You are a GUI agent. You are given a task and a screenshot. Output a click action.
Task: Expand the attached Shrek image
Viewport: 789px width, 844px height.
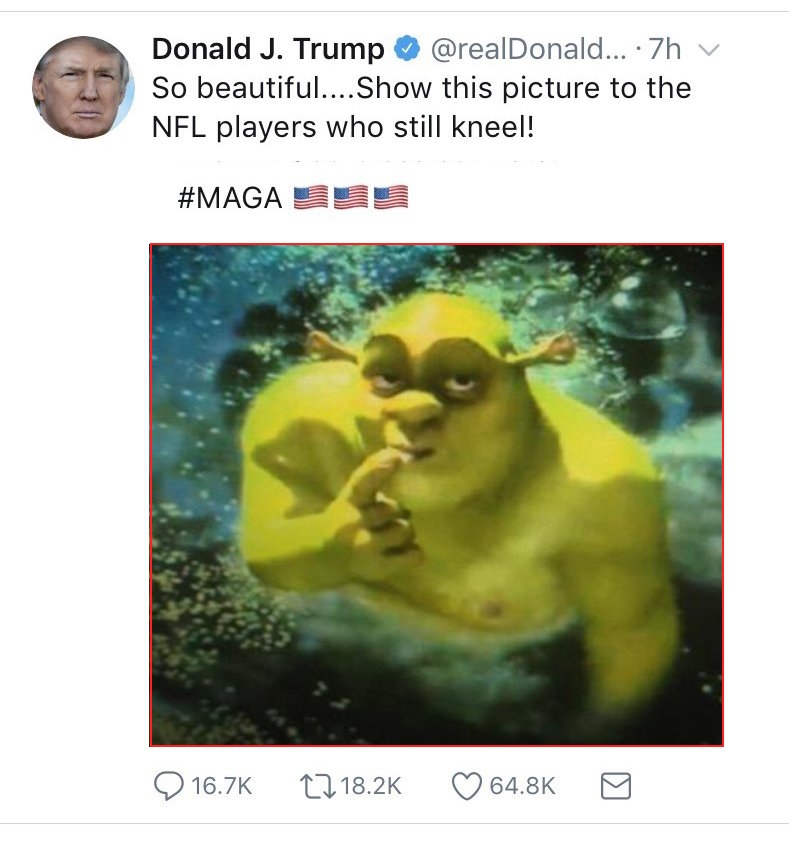(x=436, y=495)
